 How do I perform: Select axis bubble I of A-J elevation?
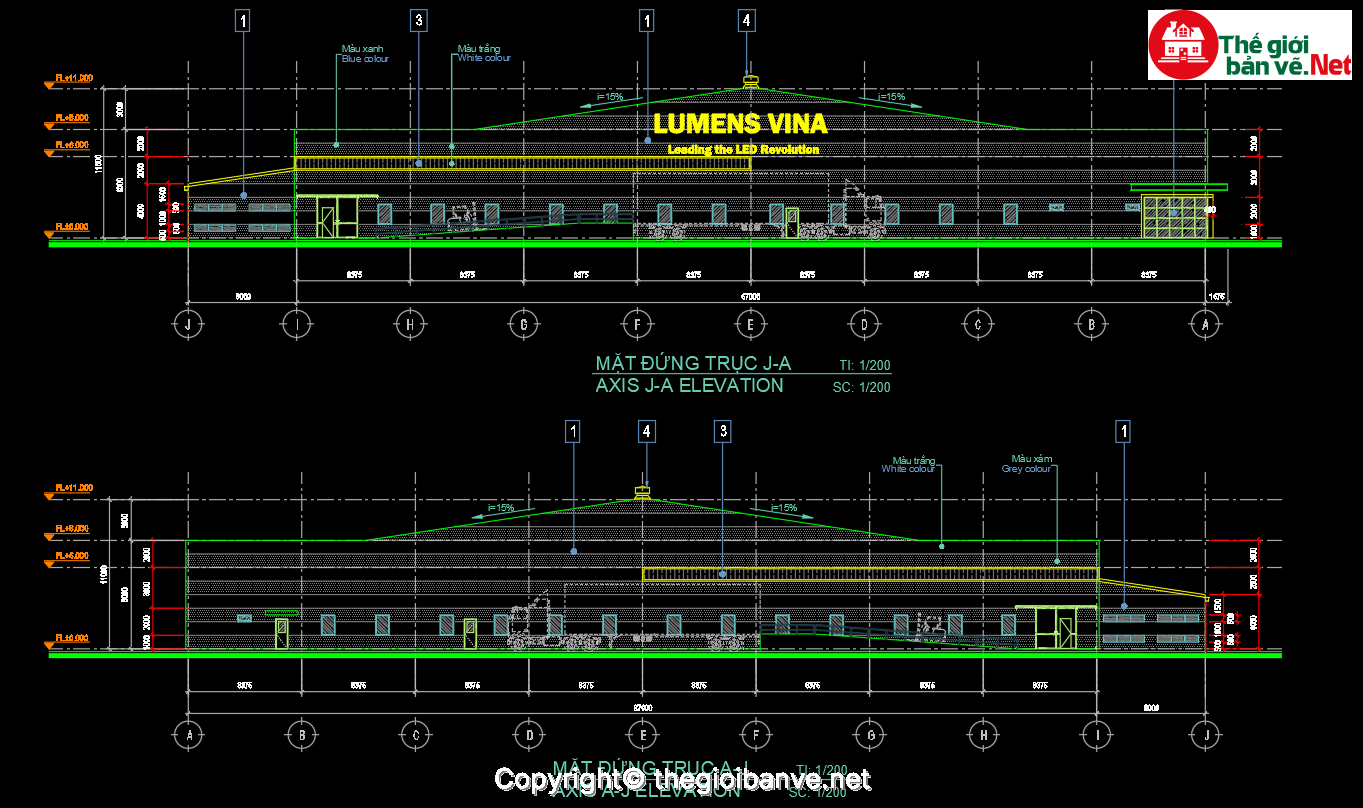1098,735
